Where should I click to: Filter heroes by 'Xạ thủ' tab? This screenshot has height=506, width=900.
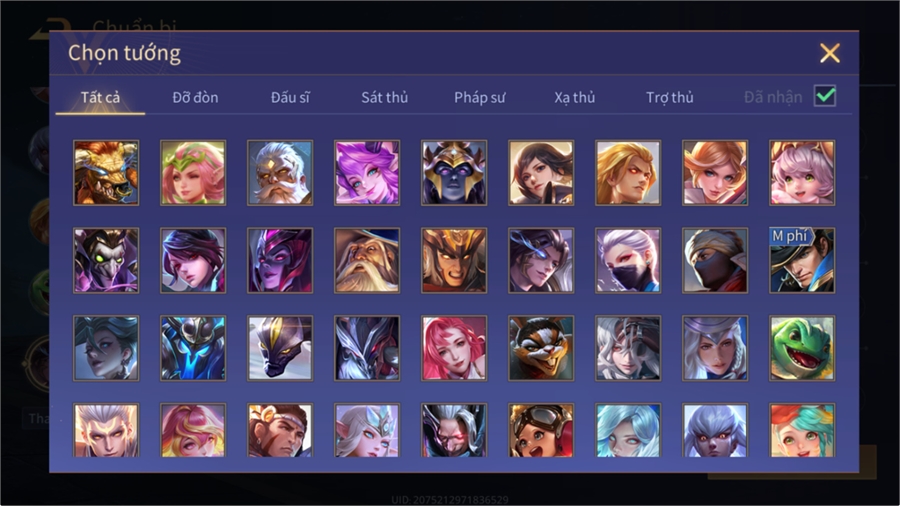tap(575, 98)
